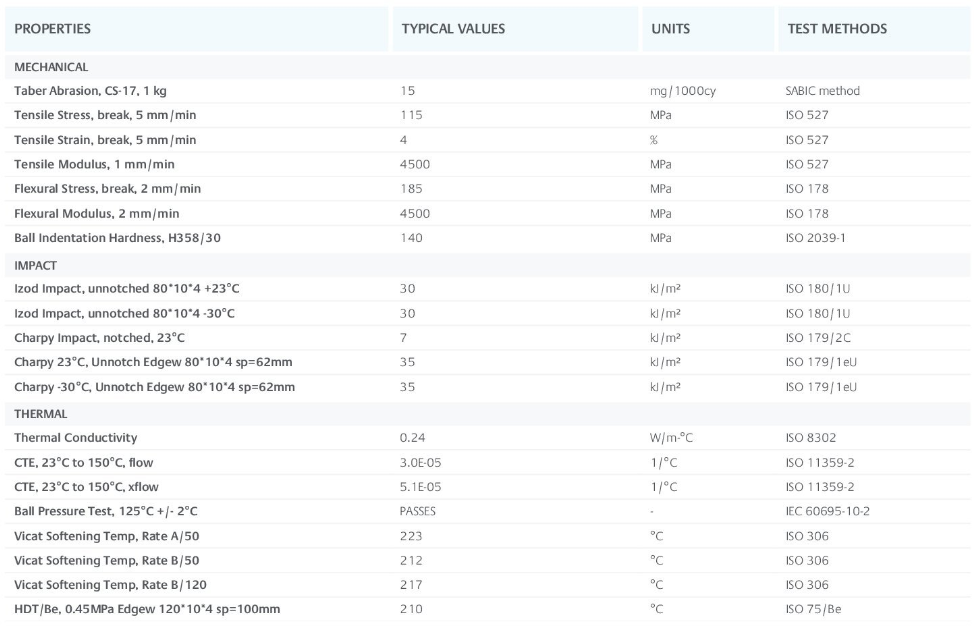Screen dimensions: 974x626
Task: Click the MECHANICAL section heading row
Action: 51,67
